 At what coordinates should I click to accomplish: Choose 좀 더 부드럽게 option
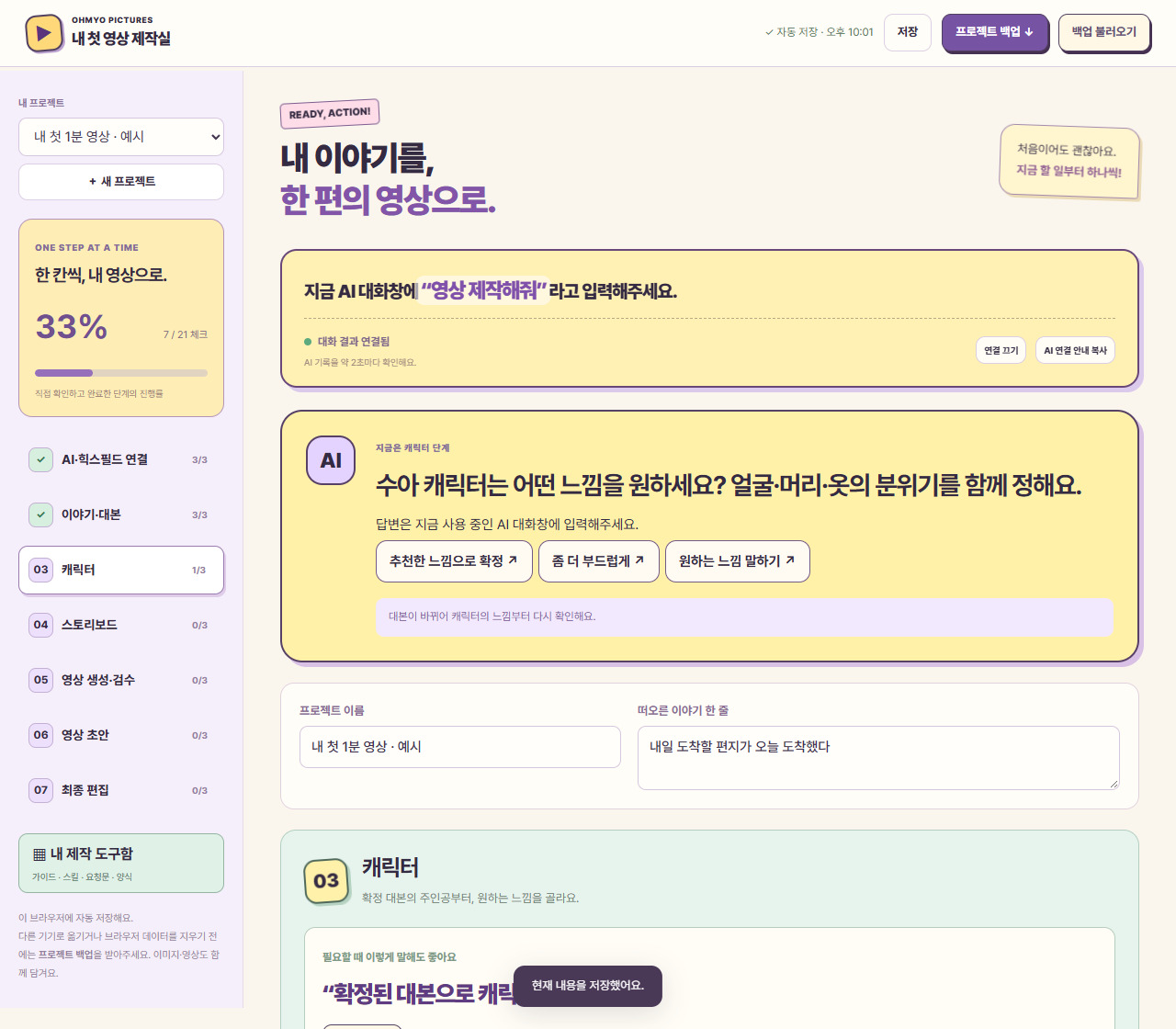point(598,561)
